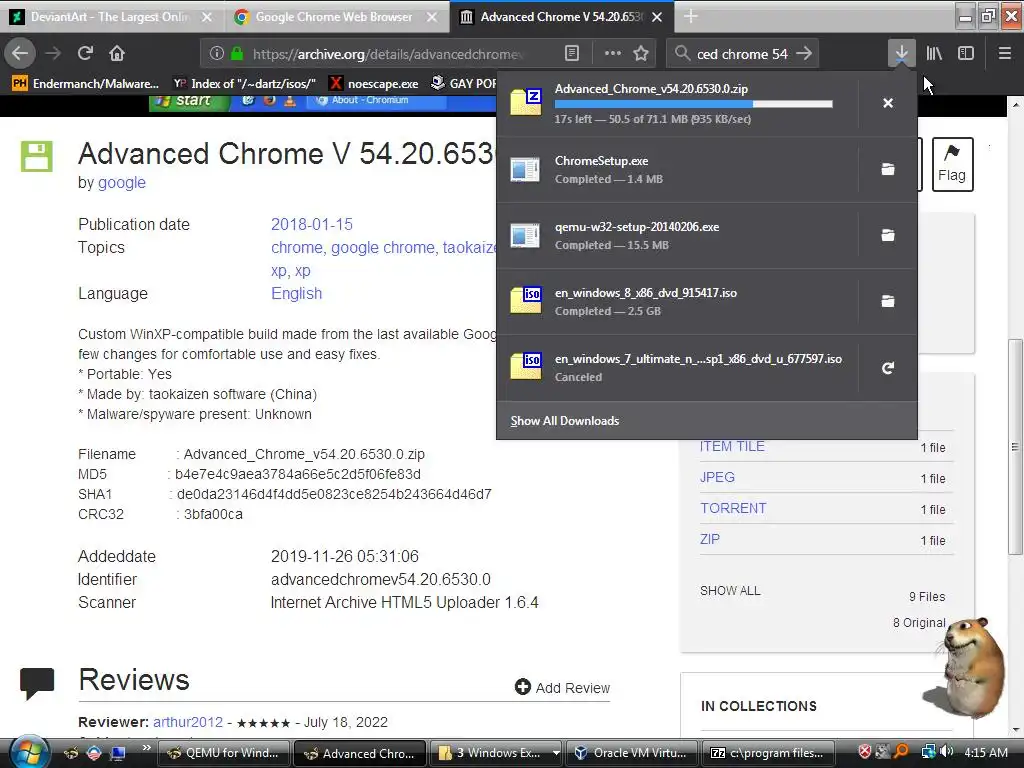The image size is (1024, 768).
Task: Open containing folder for en_windows_8 iso
Action: coord(888,301)
